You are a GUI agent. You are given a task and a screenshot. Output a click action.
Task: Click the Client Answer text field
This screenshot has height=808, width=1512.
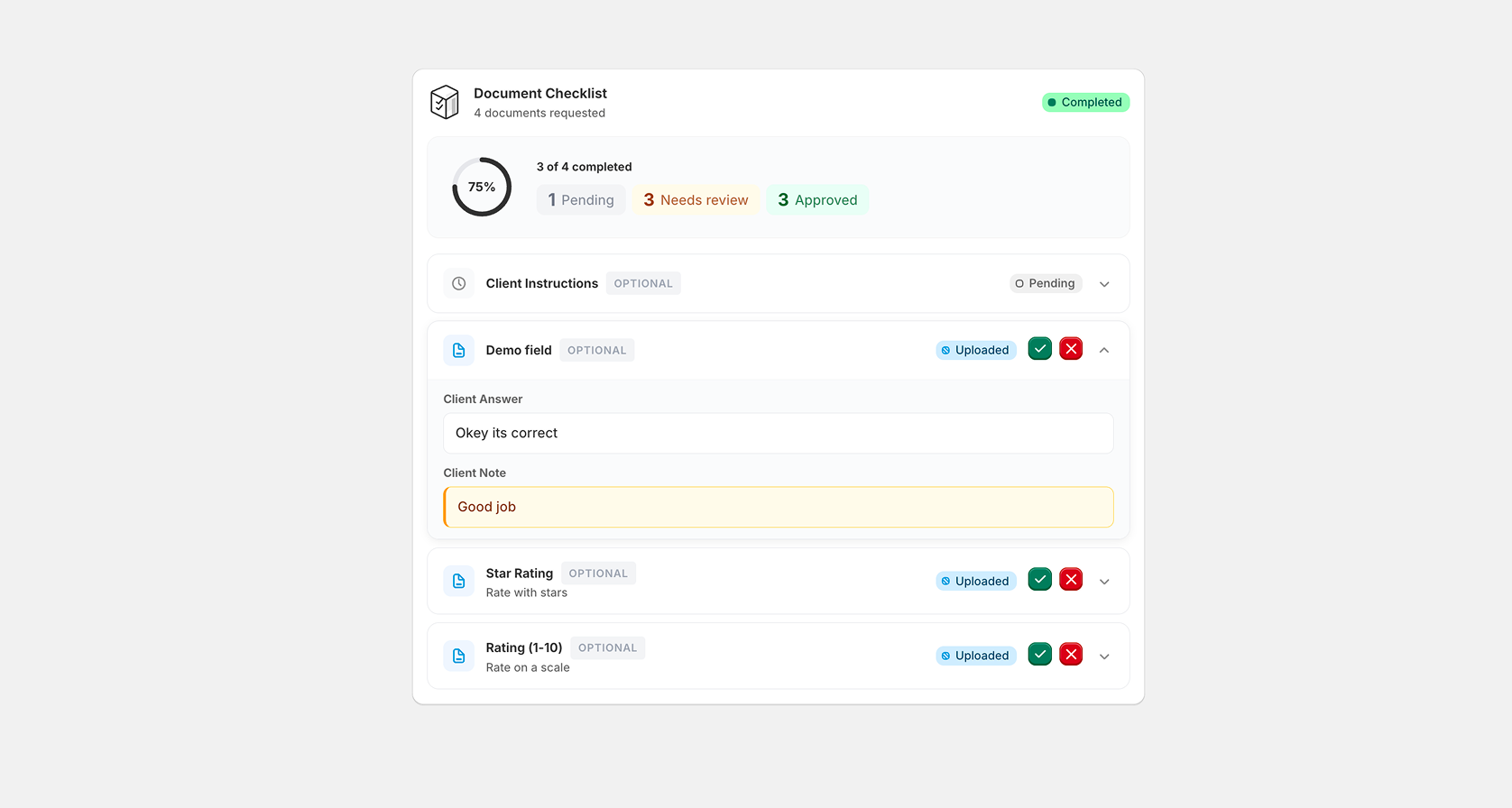(x=779, y=433)
